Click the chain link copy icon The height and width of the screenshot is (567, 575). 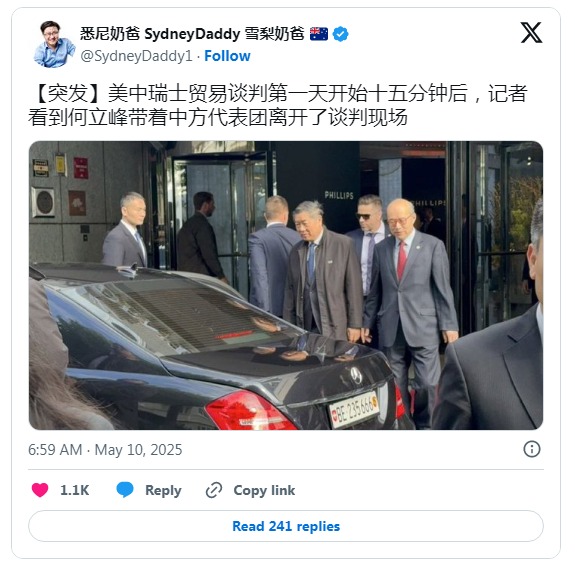point(214,490)
